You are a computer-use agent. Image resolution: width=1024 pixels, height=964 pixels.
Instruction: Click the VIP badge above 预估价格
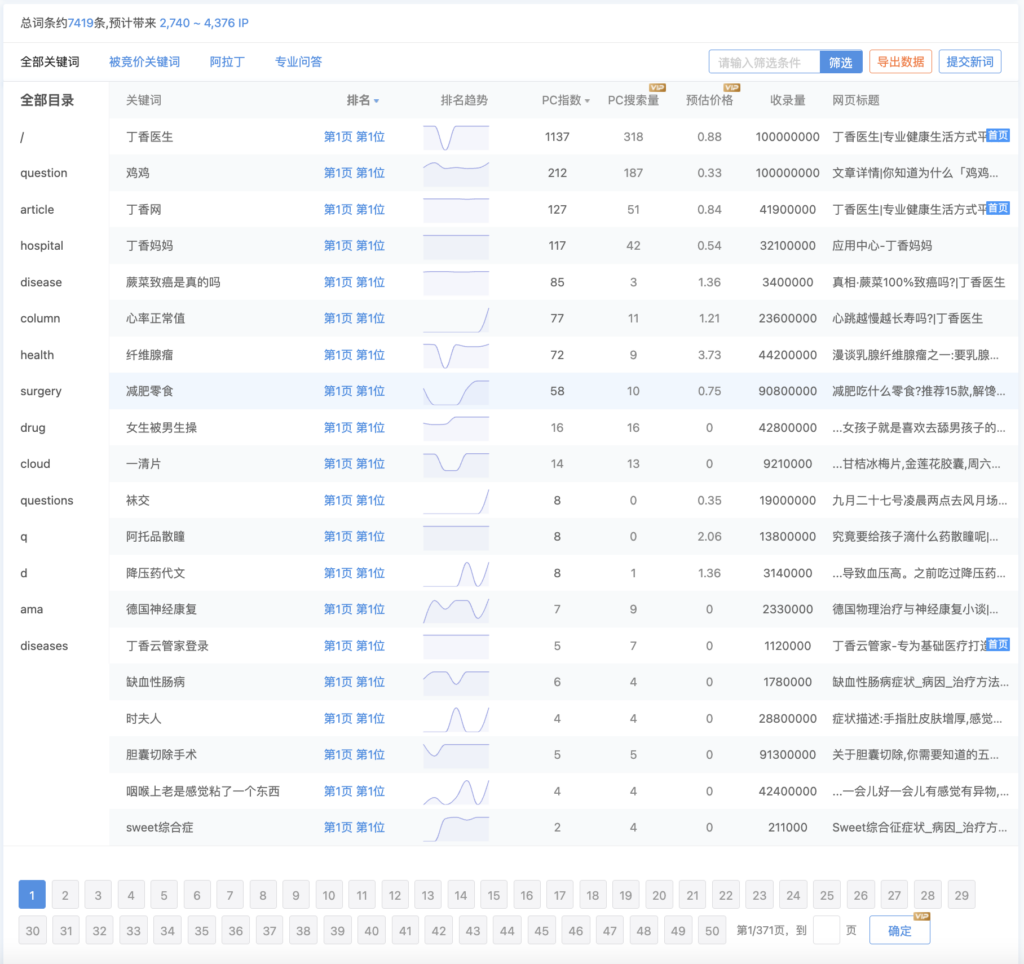pos(731,88)
